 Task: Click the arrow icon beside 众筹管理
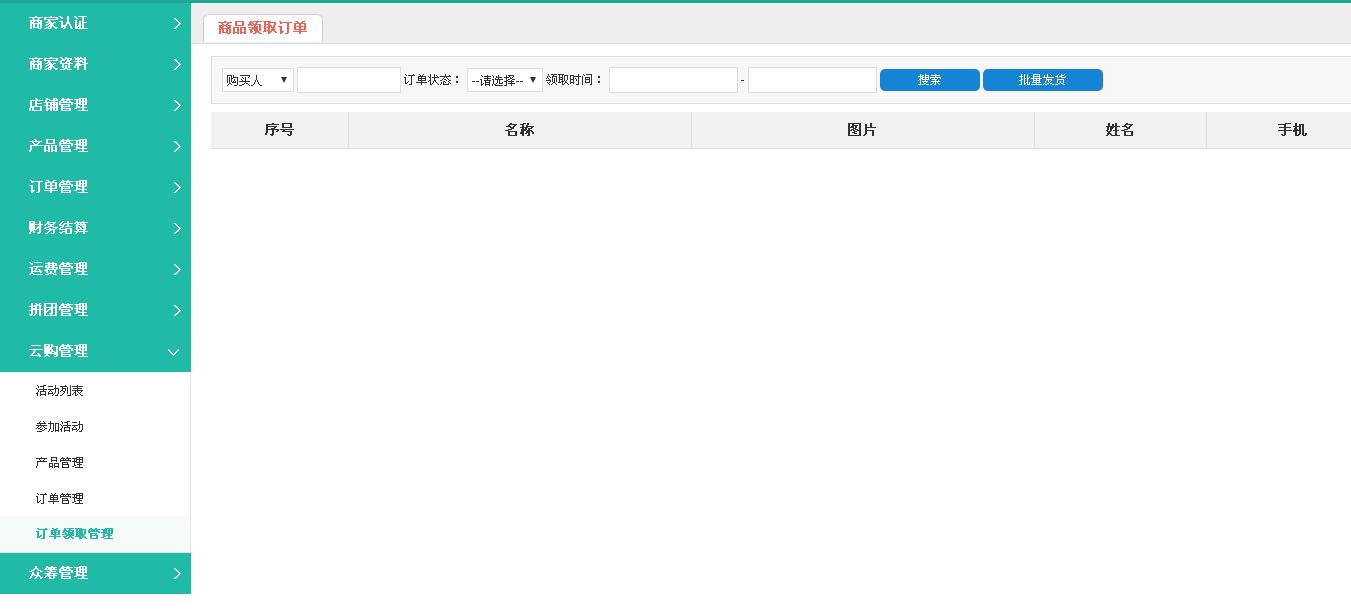pyautogui.click(x=176, y=573)
